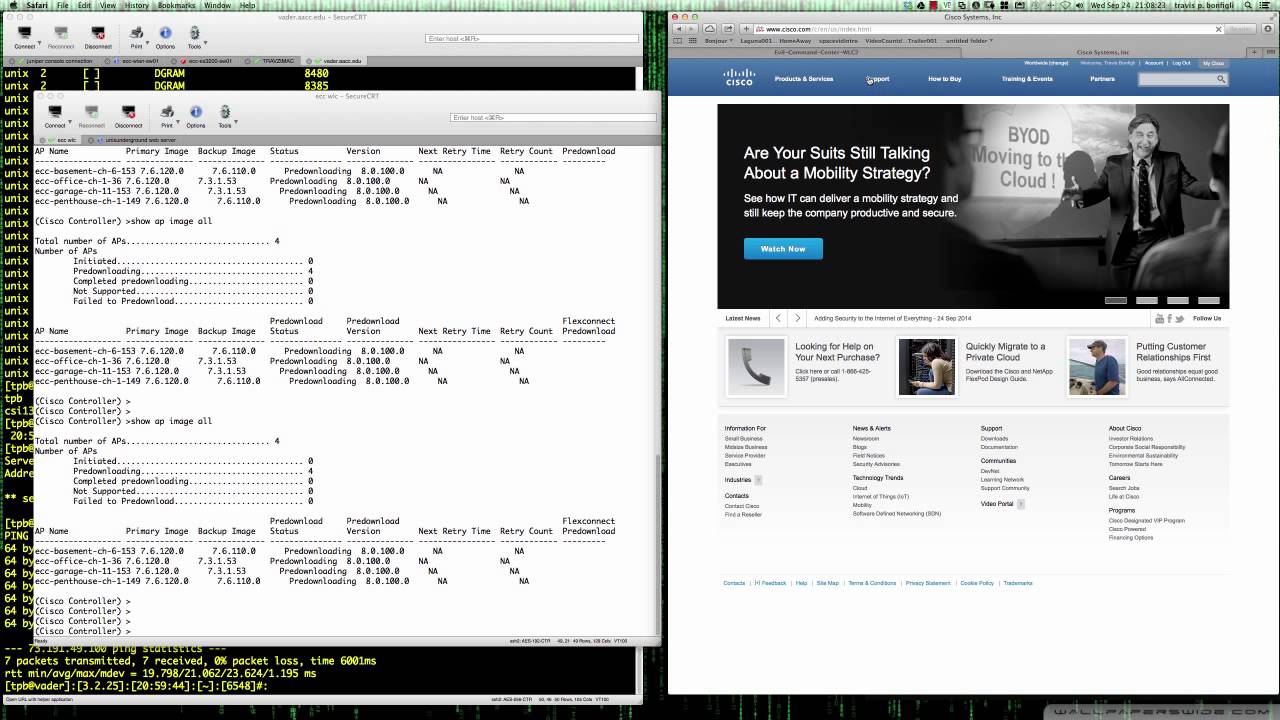Click My Cisco button
Image resolution: width=1280 pixels, height=720 pixels.
[x=1213, y=63]
